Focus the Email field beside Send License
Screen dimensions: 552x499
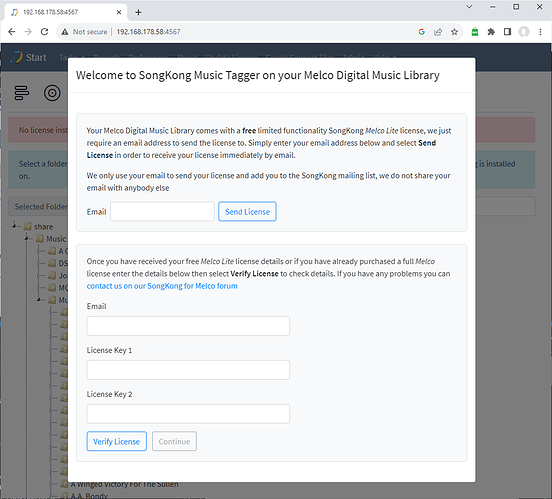(162, 211)
